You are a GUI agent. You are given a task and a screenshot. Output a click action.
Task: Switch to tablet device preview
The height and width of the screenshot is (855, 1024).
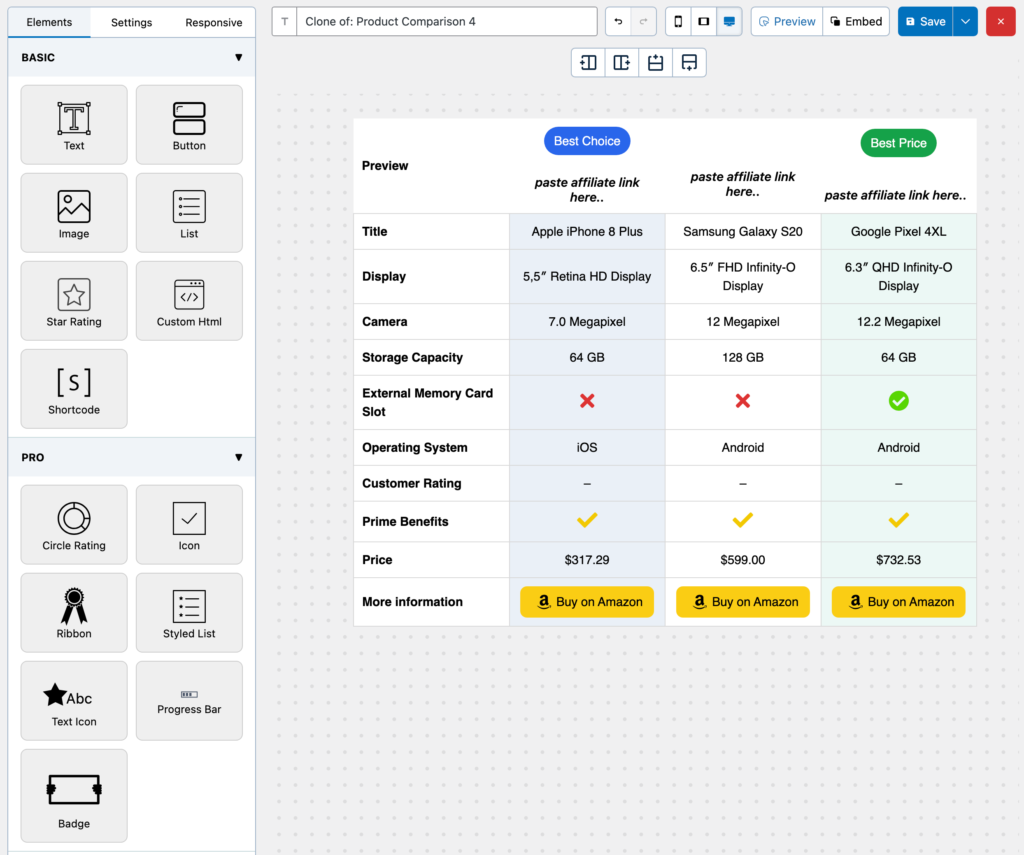pyautogui.click(x=704, y=21)
